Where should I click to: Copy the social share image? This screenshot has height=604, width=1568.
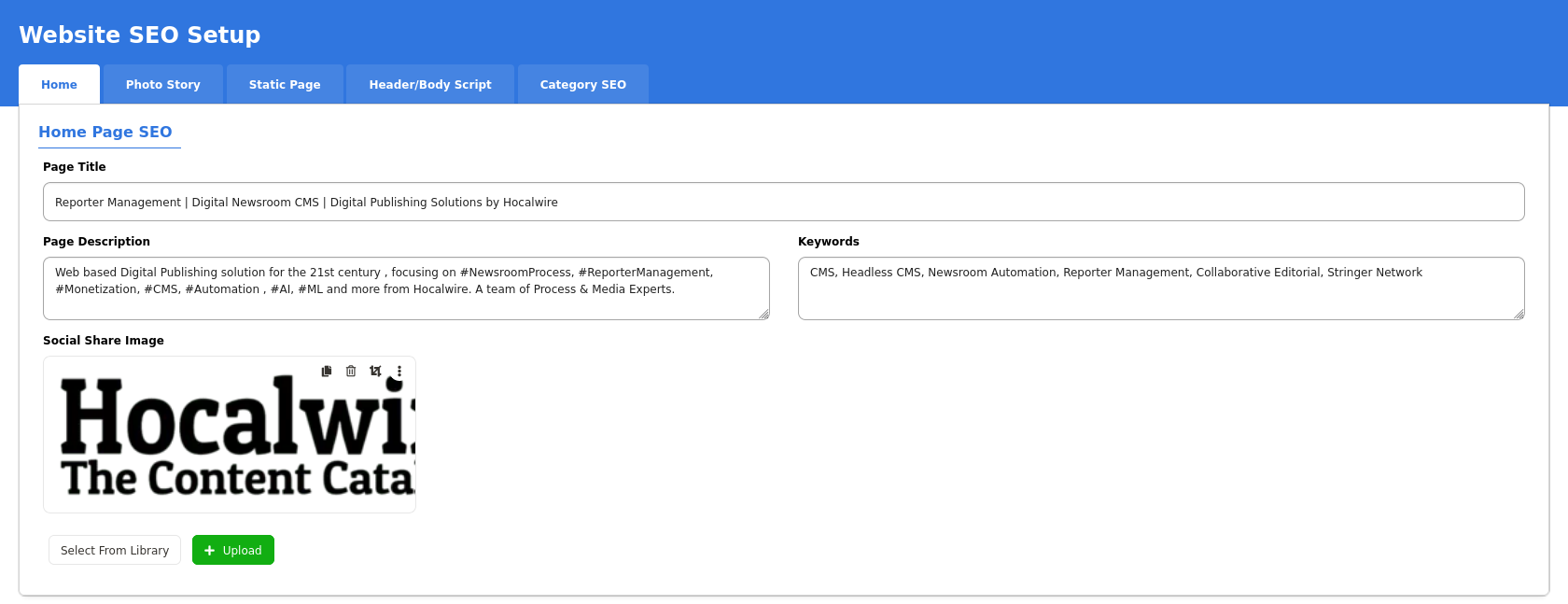[327, 371]
